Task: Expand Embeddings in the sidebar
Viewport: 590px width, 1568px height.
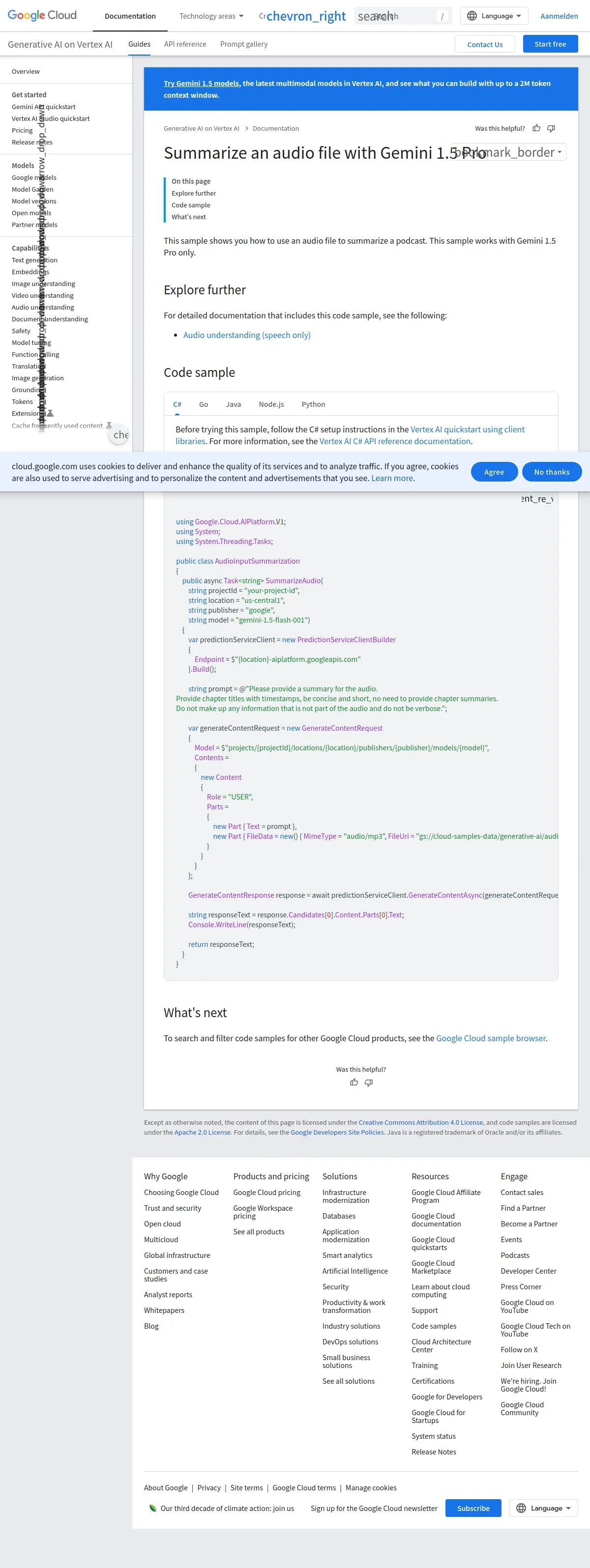Action: [x=30, y=272]
